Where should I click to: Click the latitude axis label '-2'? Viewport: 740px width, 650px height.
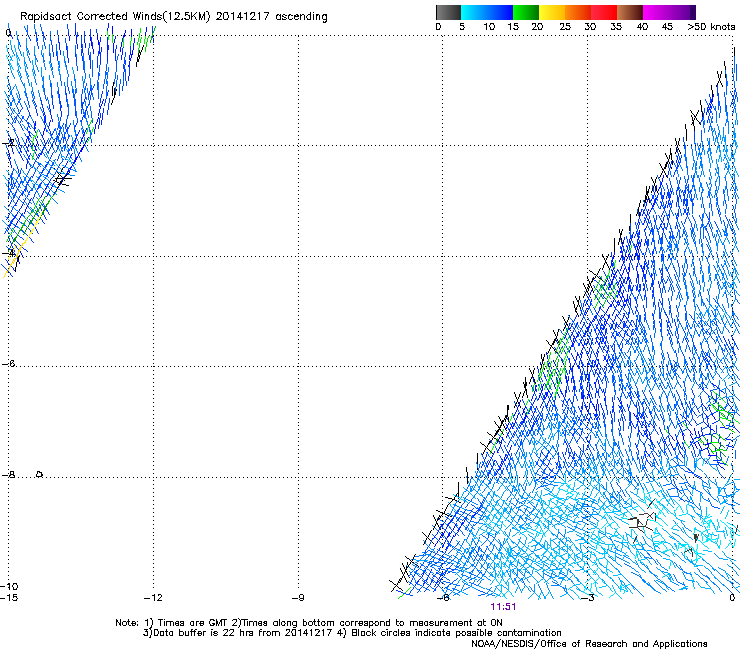[8, 143]
